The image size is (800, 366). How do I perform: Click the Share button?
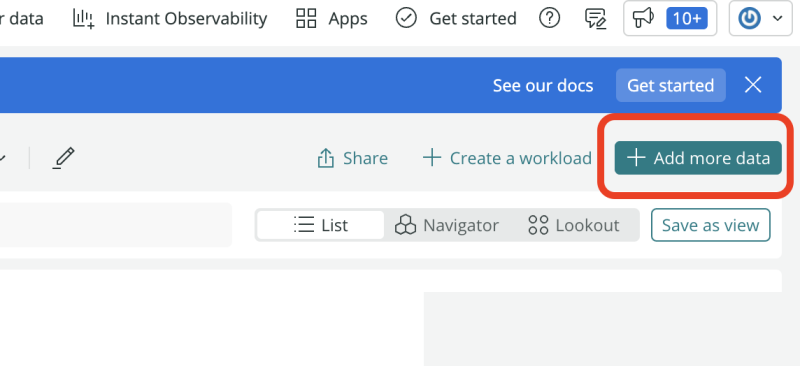point(352,158)
